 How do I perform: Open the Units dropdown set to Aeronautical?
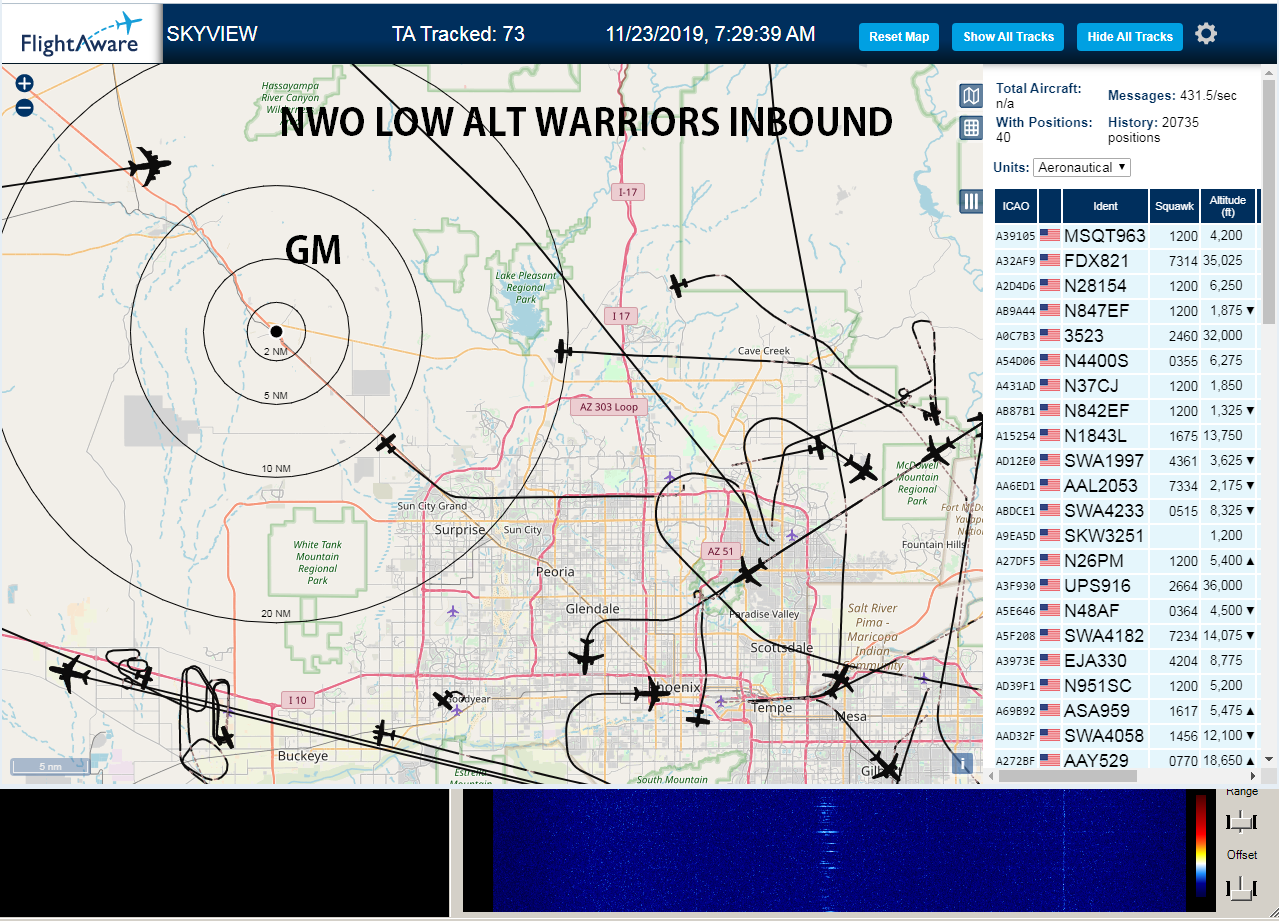point(1082,167)
